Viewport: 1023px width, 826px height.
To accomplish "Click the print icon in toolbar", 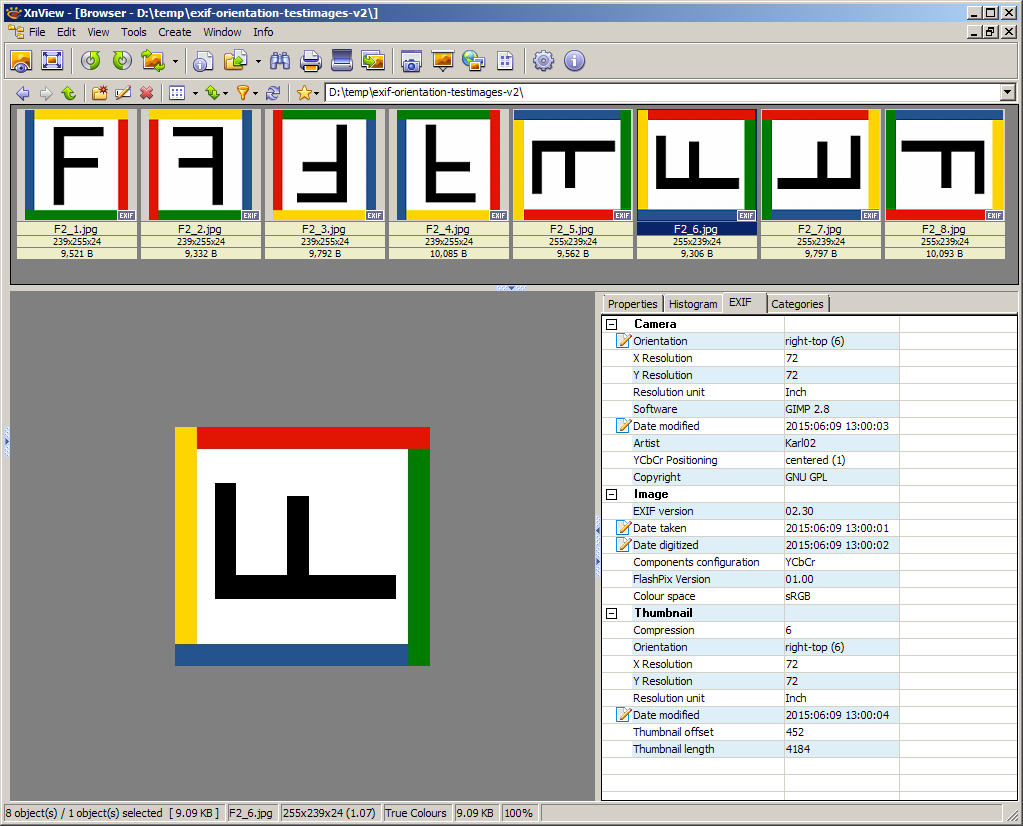I will point(311,61).
